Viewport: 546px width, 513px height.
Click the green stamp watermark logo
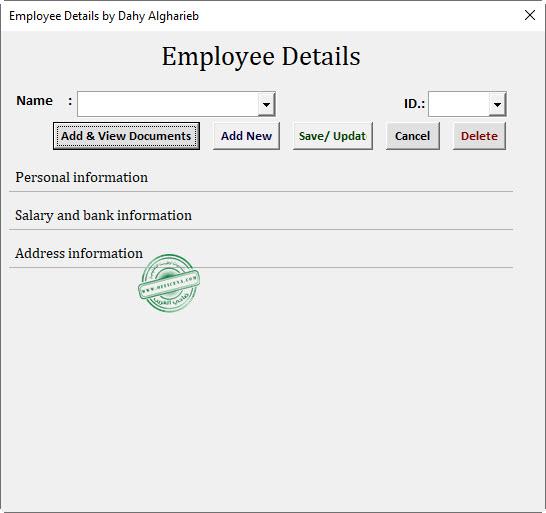click(169, 283)
